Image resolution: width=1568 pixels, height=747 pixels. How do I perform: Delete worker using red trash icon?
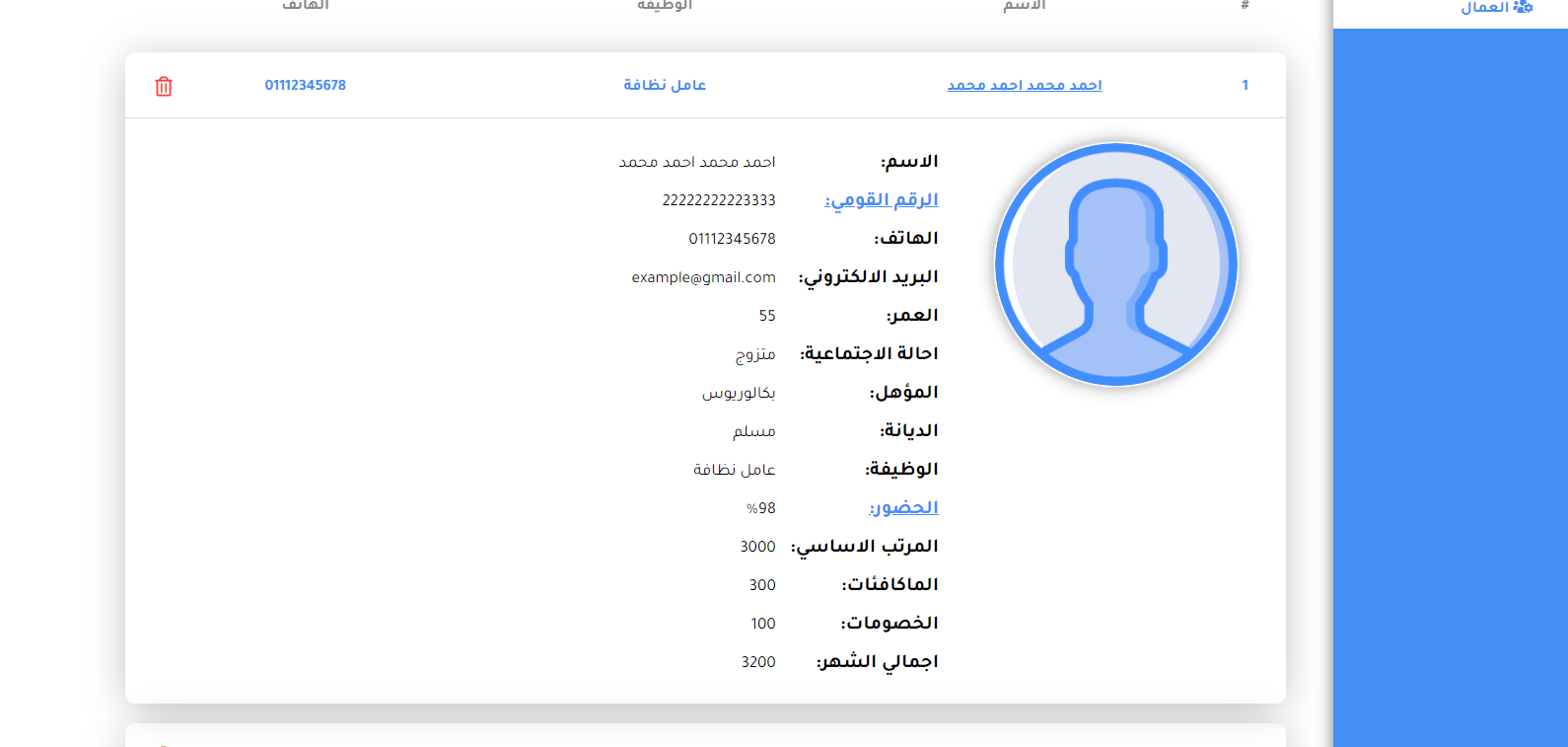[x=164, y=87]
